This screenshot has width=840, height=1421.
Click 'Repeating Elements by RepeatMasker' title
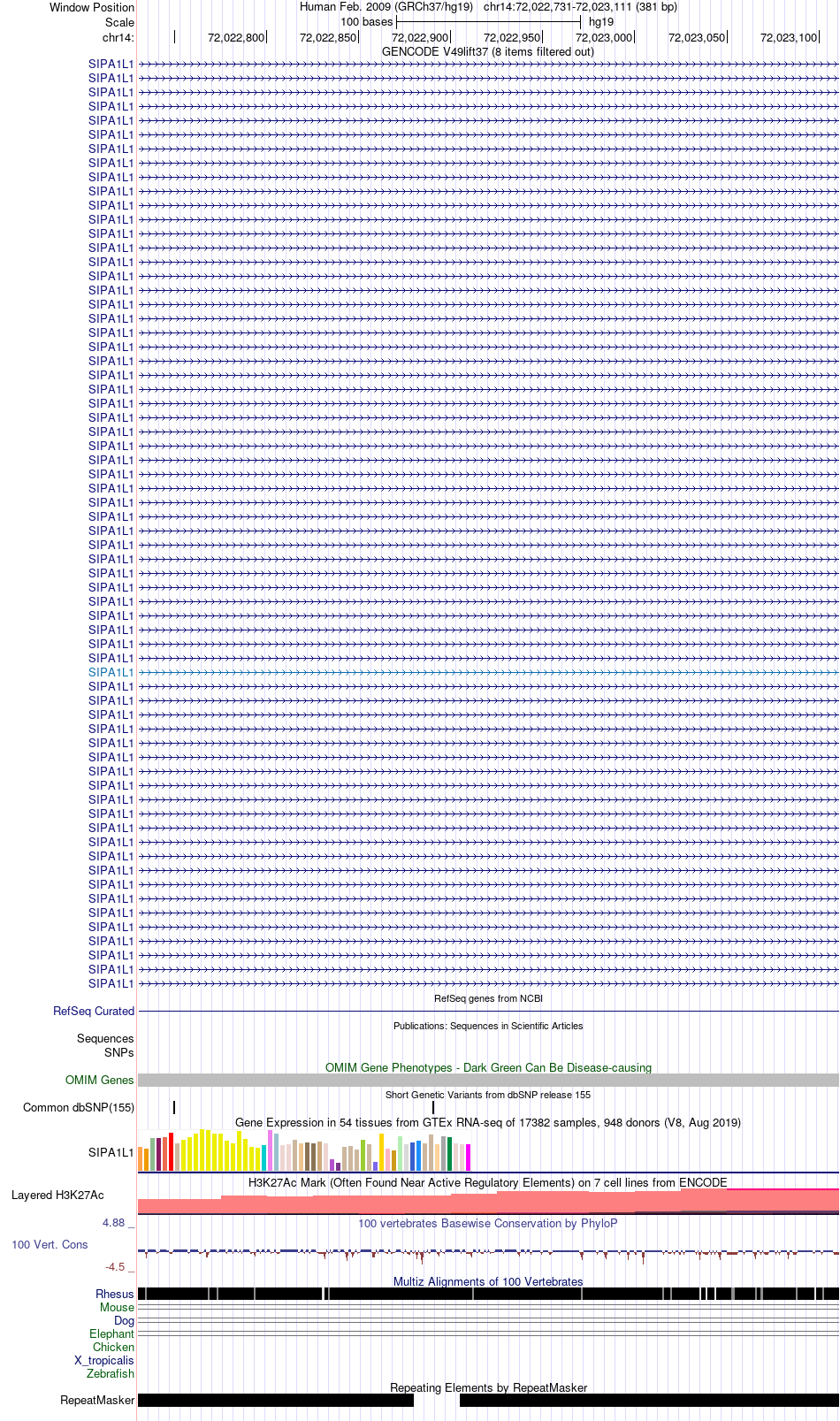pyautogui.click(x=488, y=1387)
